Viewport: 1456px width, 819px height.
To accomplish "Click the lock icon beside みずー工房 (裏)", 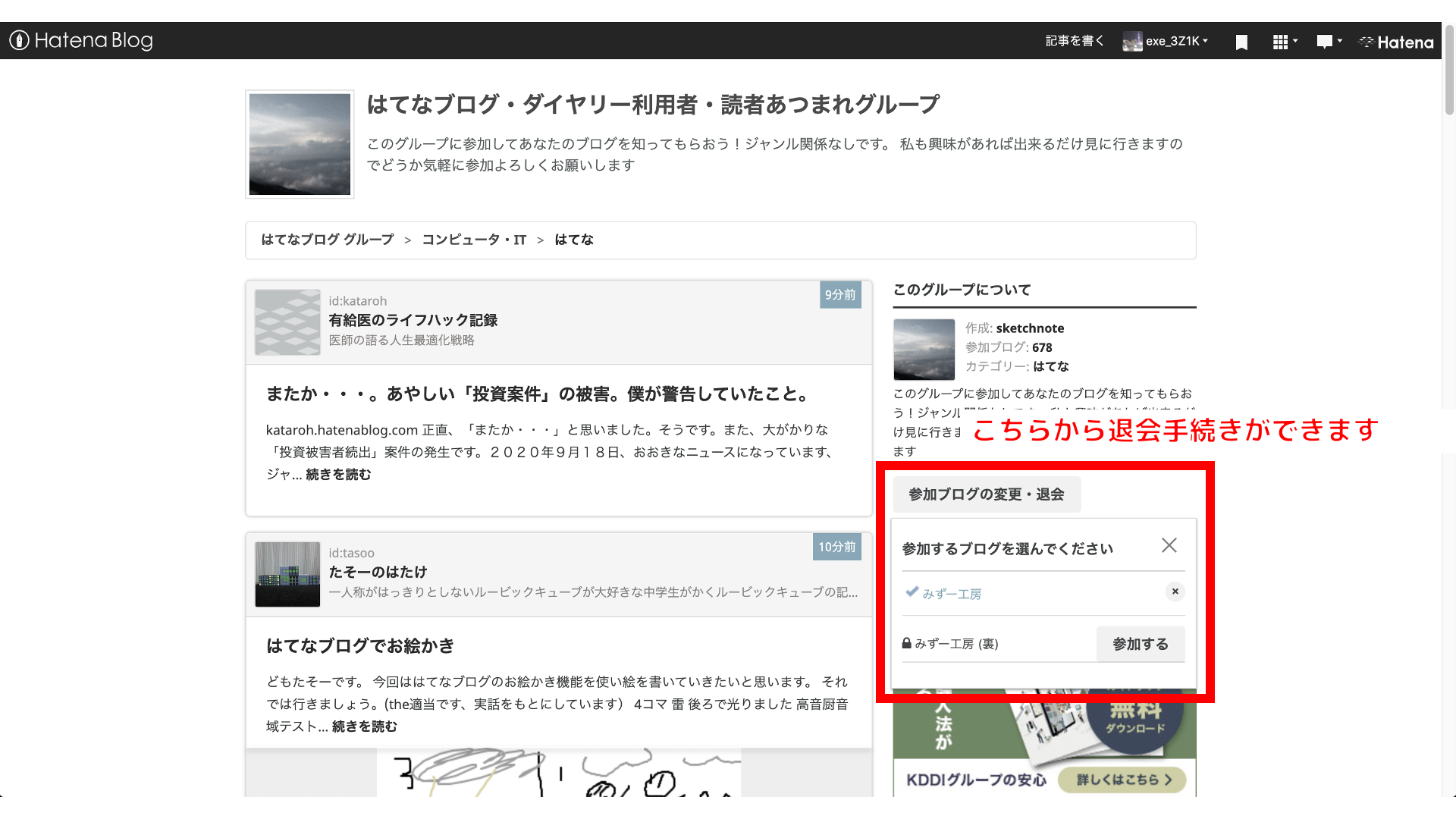I will (x=906, y=643).
